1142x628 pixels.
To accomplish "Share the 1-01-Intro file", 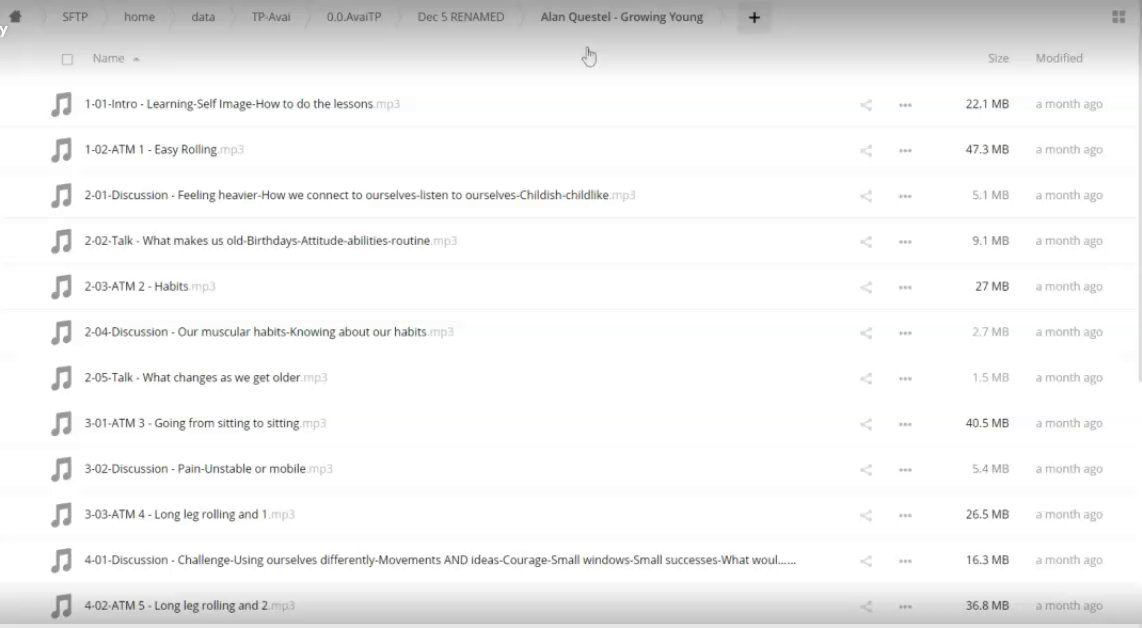I will (865, 105).
